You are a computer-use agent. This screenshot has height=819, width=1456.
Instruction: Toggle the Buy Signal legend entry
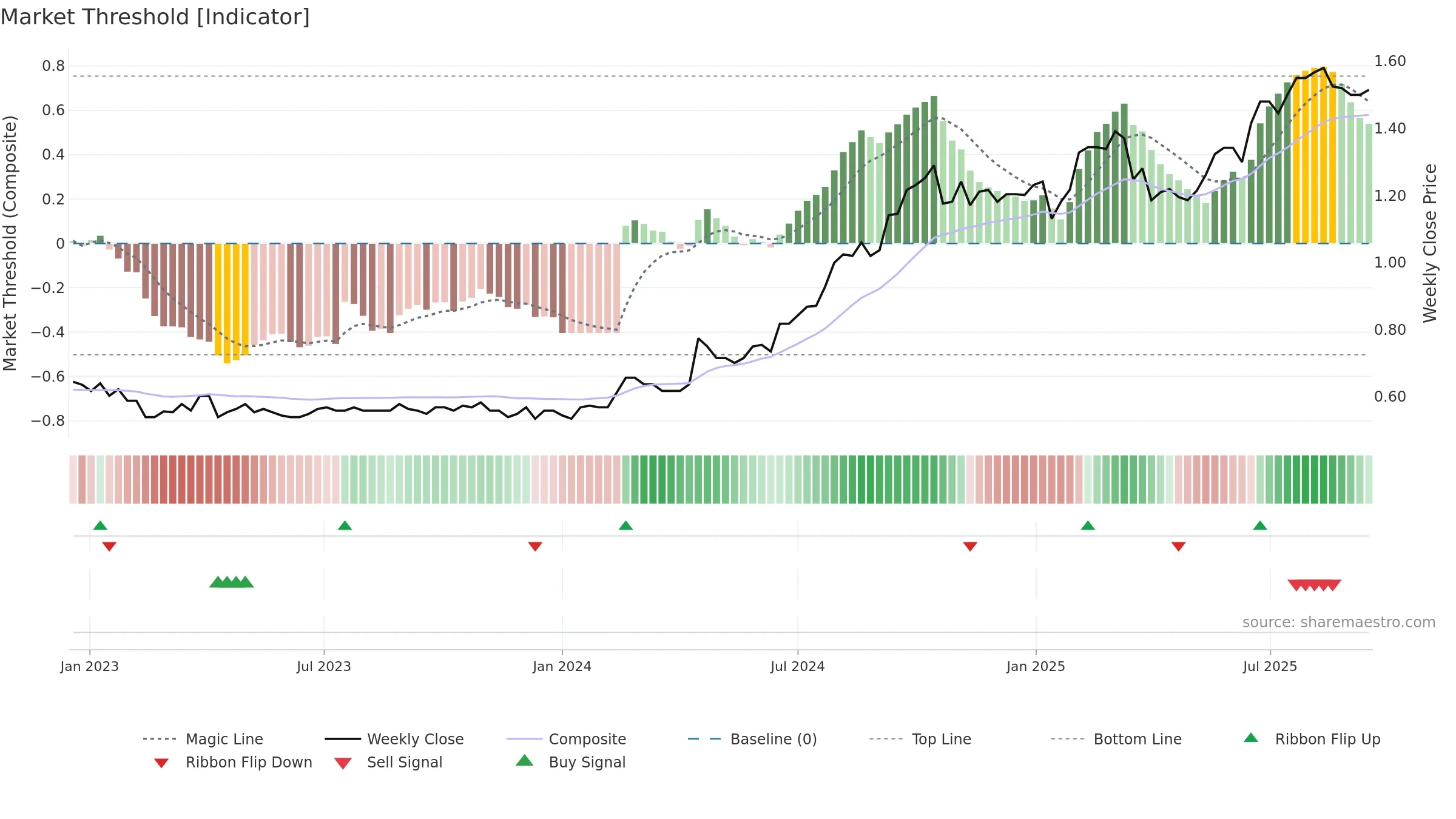pos(570,762)
